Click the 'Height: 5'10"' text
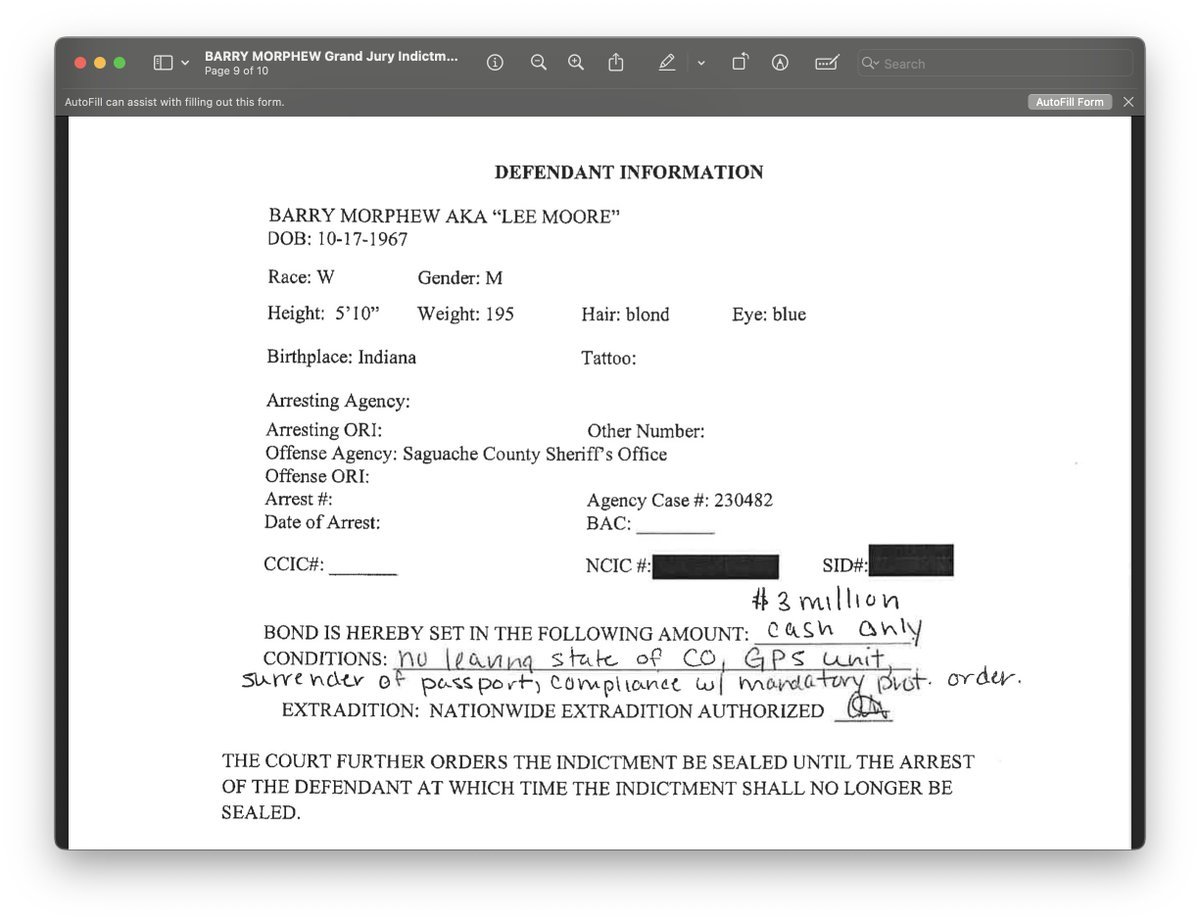Viewport: 1200px width, 922px height. (x=323, y=314)
